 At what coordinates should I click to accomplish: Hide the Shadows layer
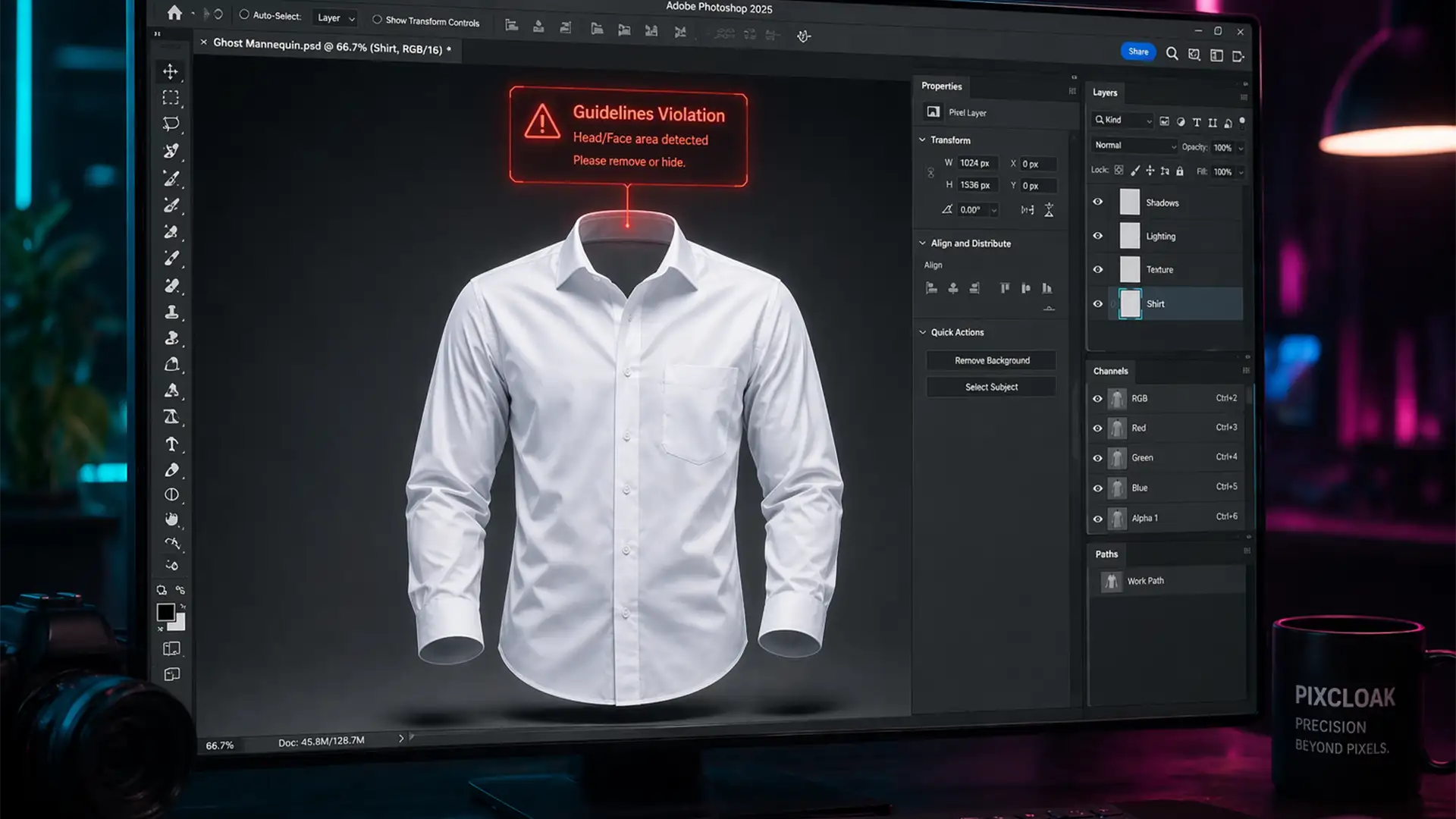pos(1097,202)
